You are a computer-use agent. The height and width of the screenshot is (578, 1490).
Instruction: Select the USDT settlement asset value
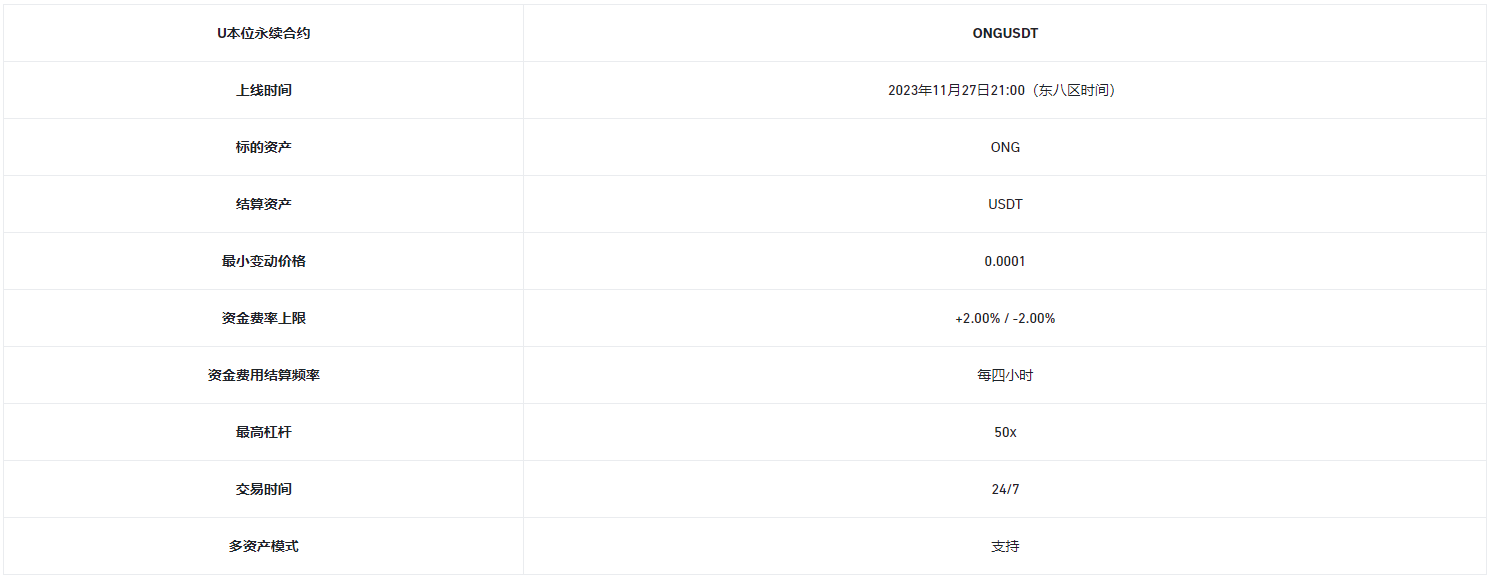point(1005,204)
